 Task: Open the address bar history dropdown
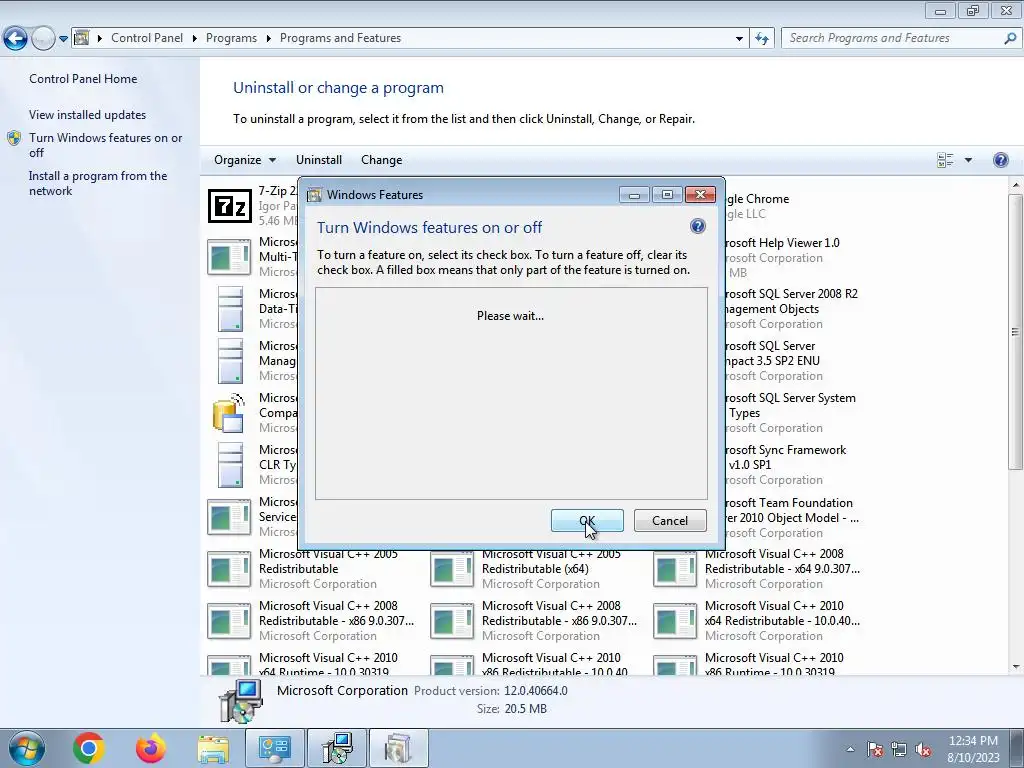739,39
